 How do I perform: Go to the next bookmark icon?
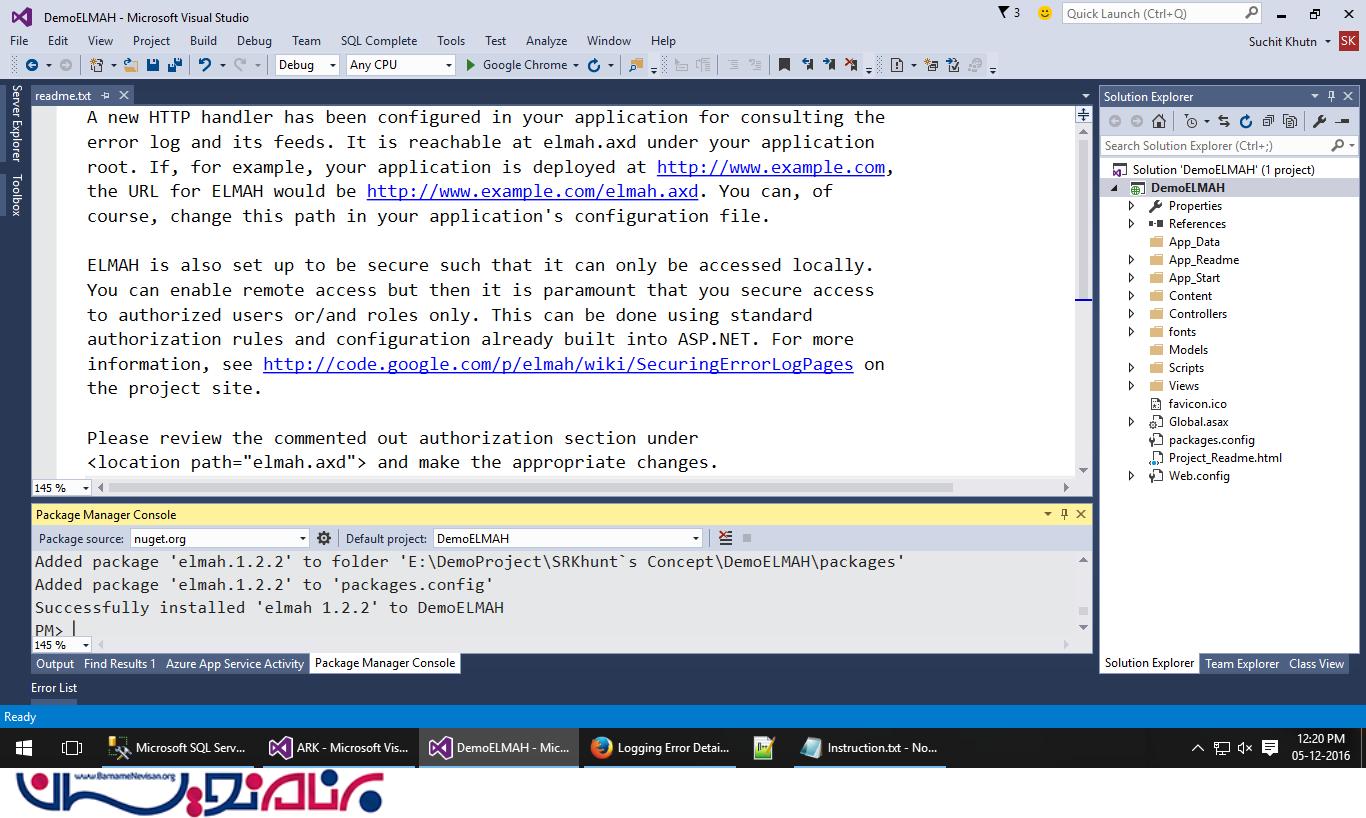829,65
